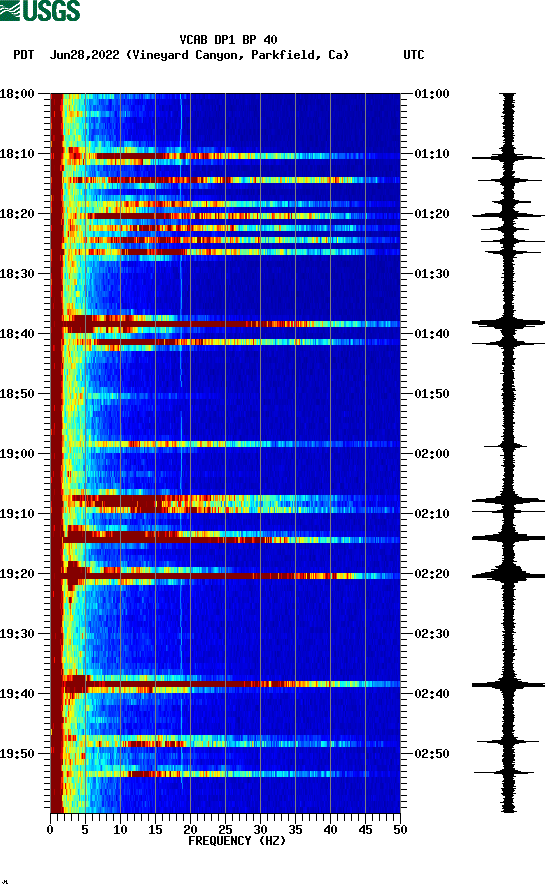Viewport: 552px width, 893px height.
Task: Click the 01:20 UTC time label
Action: pos(432,214)
